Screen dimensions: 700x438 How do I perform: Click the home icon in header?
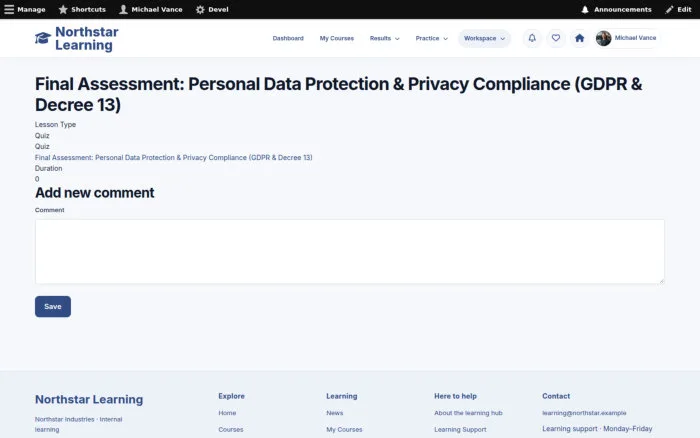pyautogui.click(x=579, y=38)
